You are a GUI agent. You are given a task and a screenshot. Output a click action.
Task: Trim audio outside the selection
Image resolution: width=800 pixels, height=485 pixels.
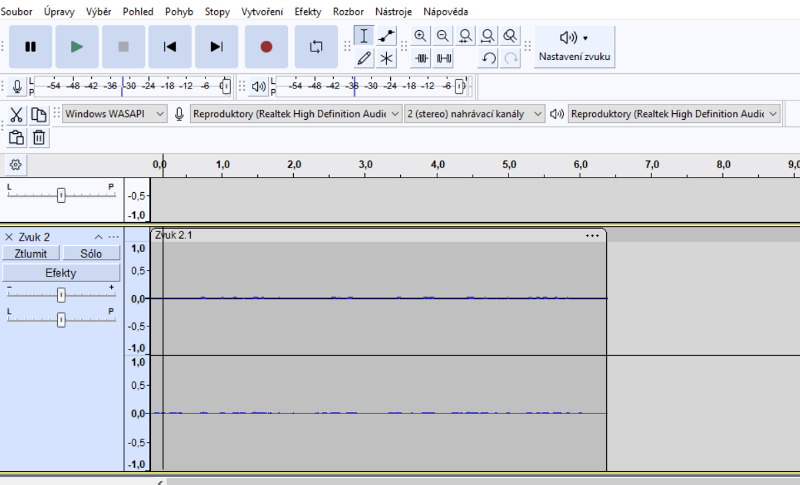(x=420, y=58)
